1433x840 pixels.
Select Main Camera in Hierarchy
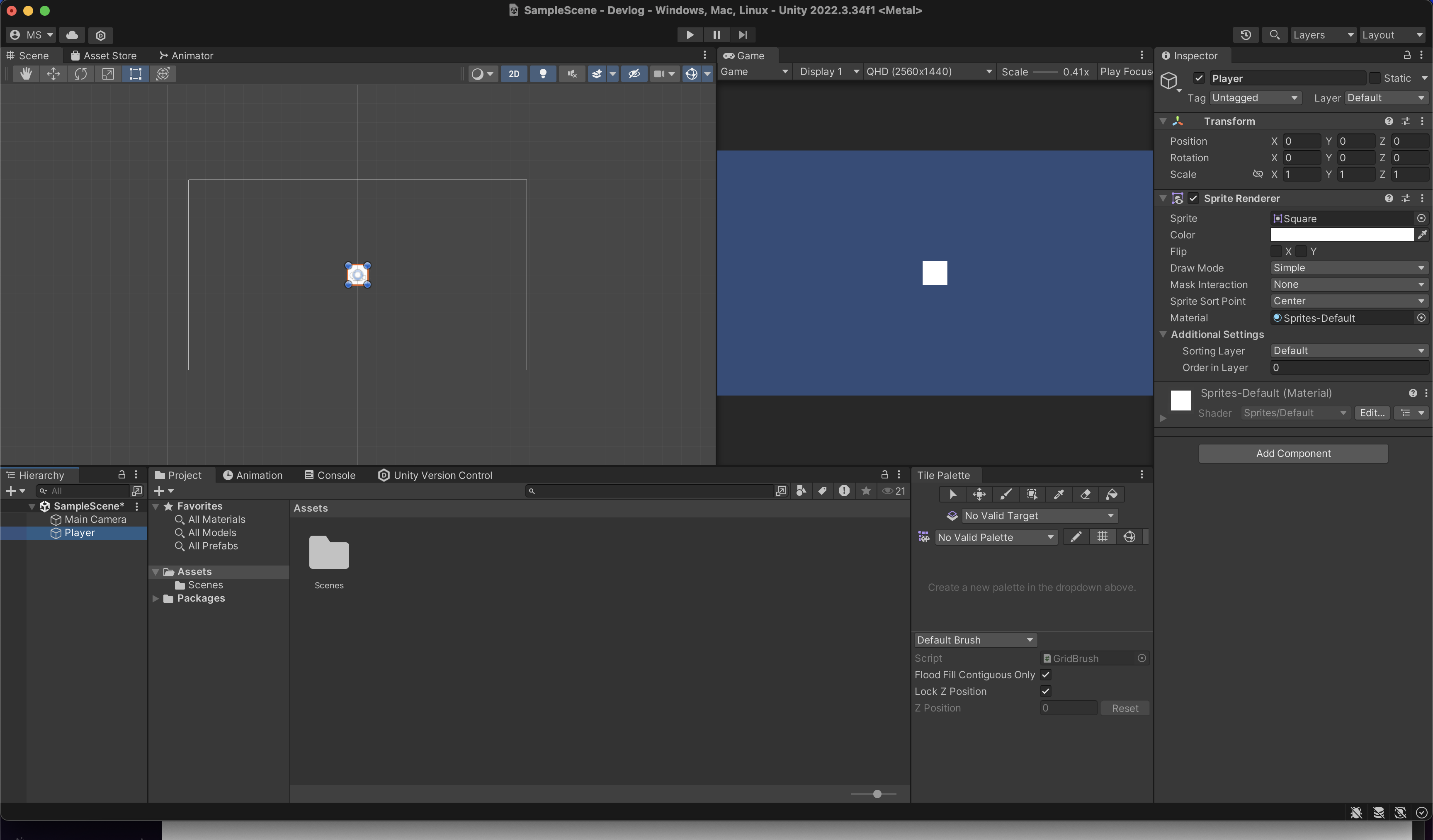[x=95, y=519]
